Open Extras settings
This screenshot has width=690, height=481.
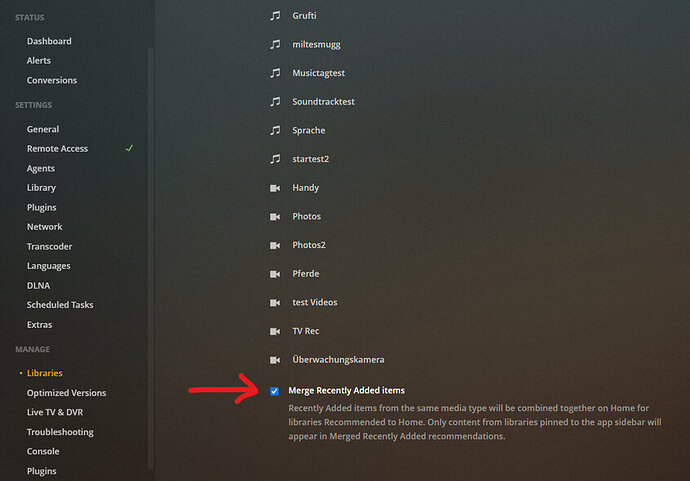point(39,325)
